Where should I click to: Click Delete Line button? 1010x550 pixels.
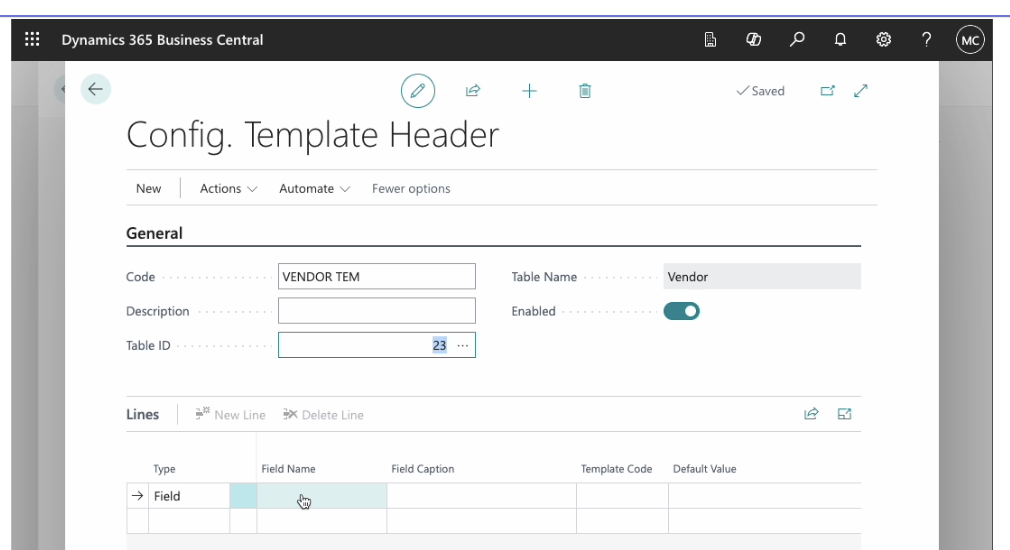pos(324,415)
